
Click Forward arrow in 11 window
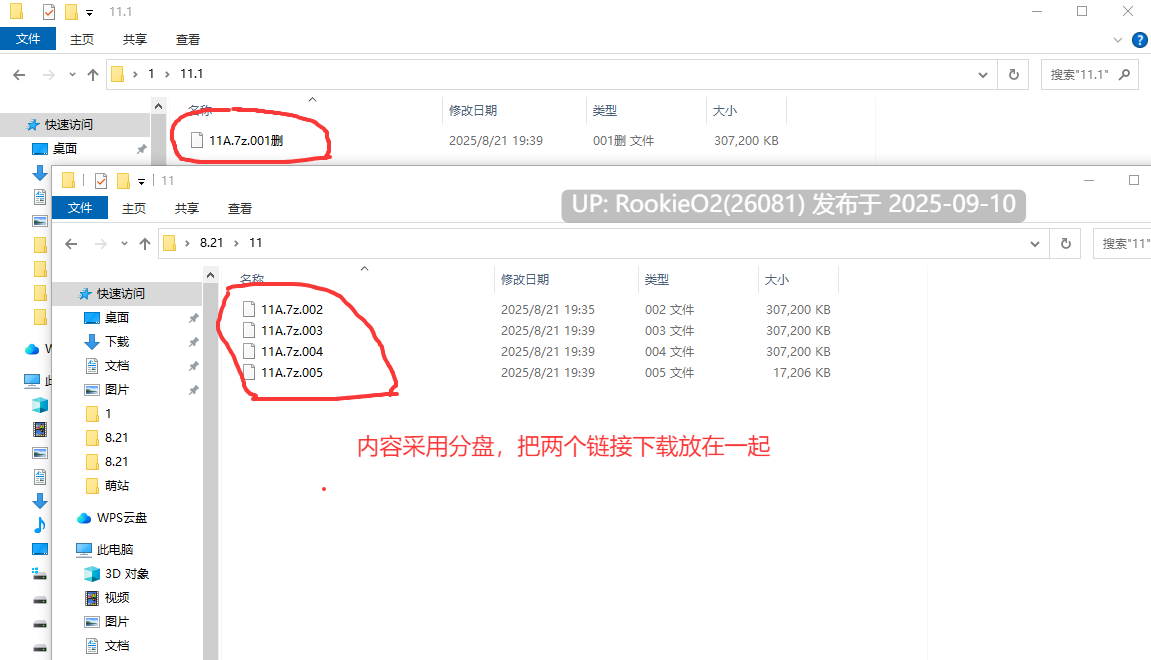click(x=101, y=243)
